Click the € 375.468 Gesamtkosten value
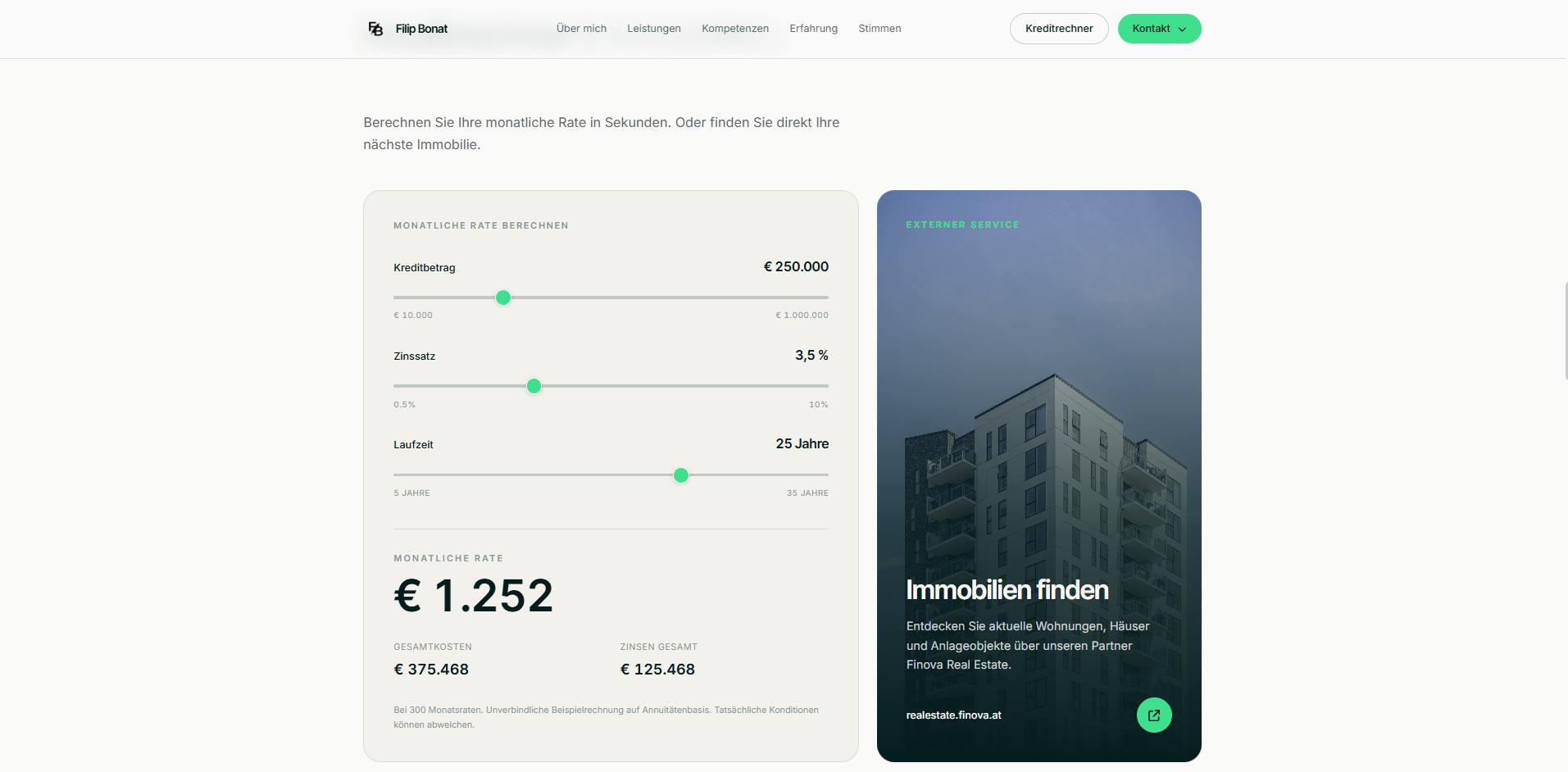 click(431, 670)
